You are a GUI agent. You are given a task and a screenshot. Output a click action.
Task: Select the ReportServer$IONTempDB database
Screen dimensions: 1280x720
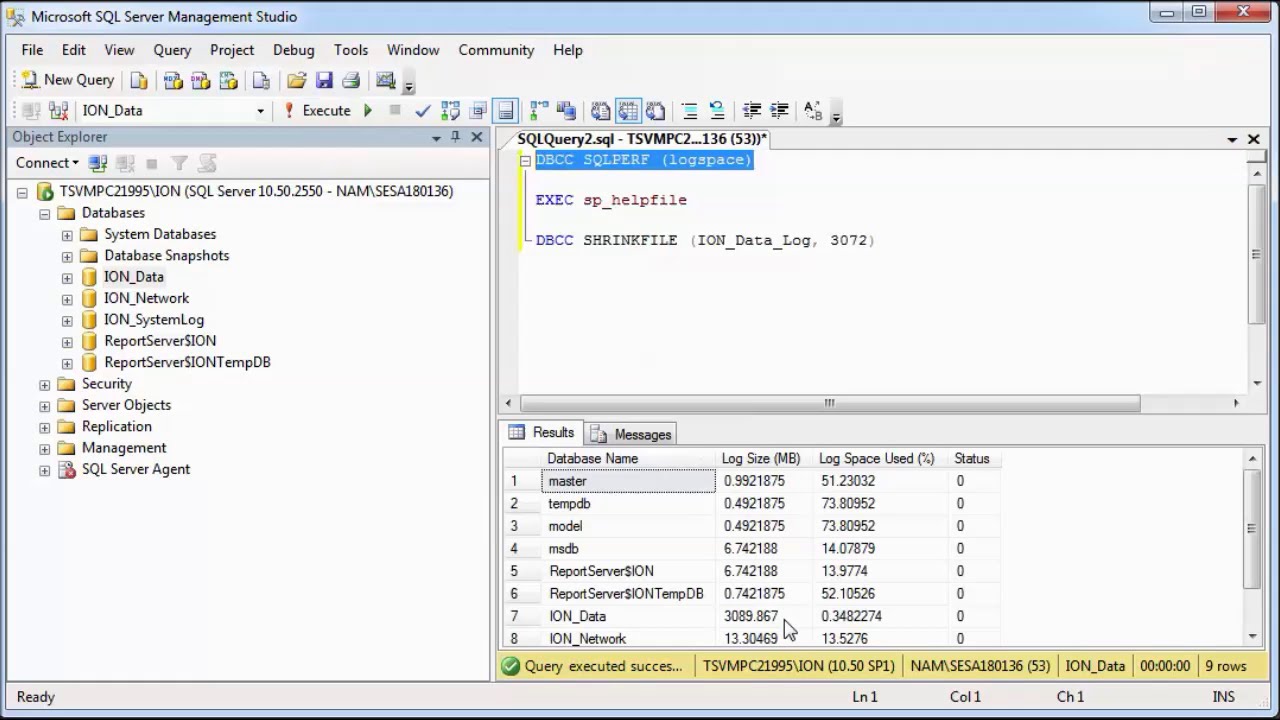[x=187, y=362]
